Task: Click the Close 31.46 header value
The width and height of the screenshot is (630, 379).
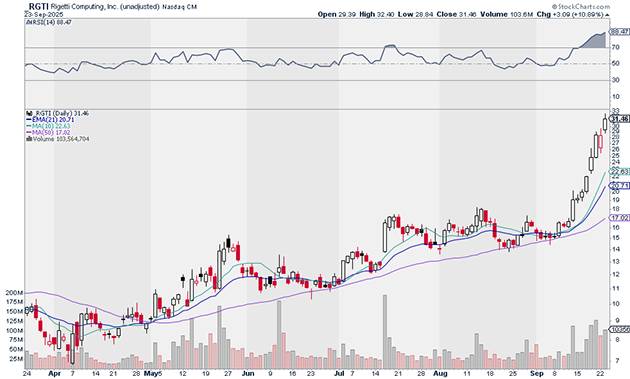Action: [x=456, y=14]
